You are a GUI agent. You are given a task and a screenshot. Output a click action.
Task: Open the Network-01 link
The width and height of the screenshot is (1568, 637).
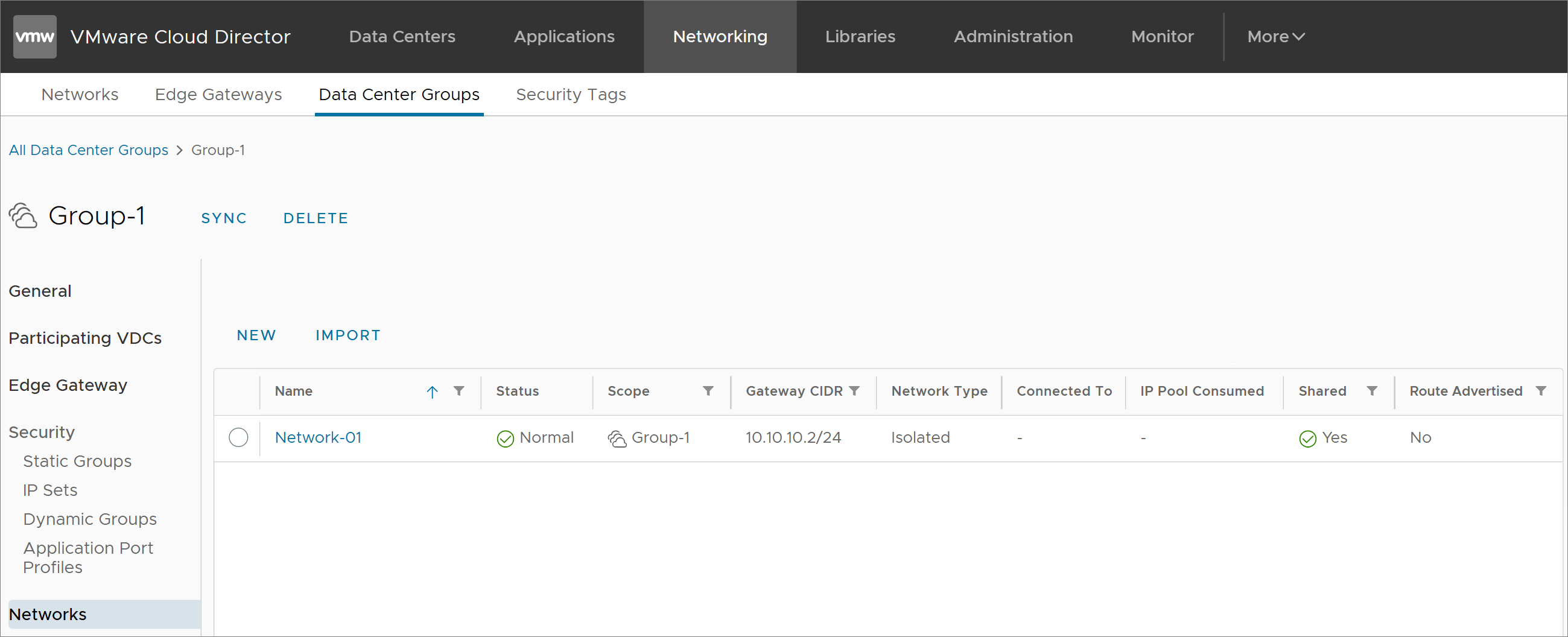[319, 437]
